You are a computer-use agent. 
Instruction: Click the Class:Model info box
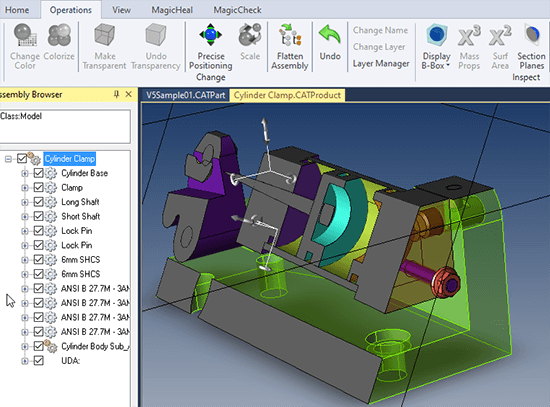tap(65, 126)
